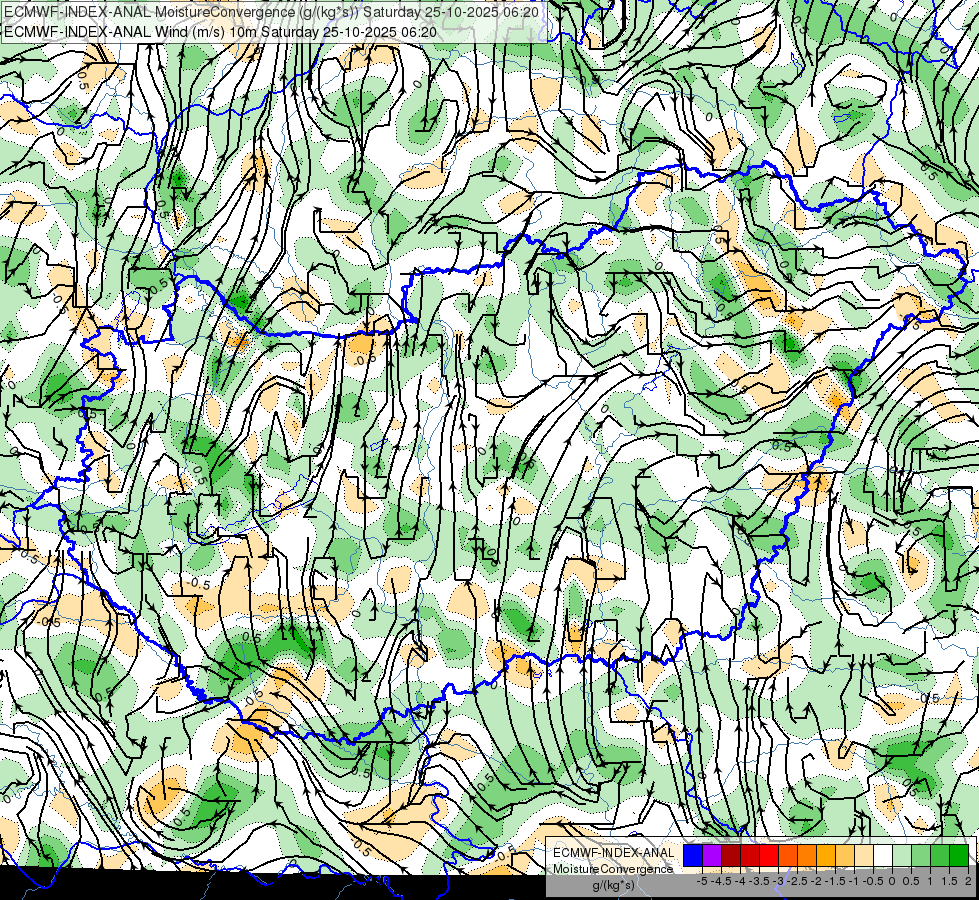
Task: Click the lightest green legend swatch from 0 to 0.5
Action: click(x=902, y=856)
